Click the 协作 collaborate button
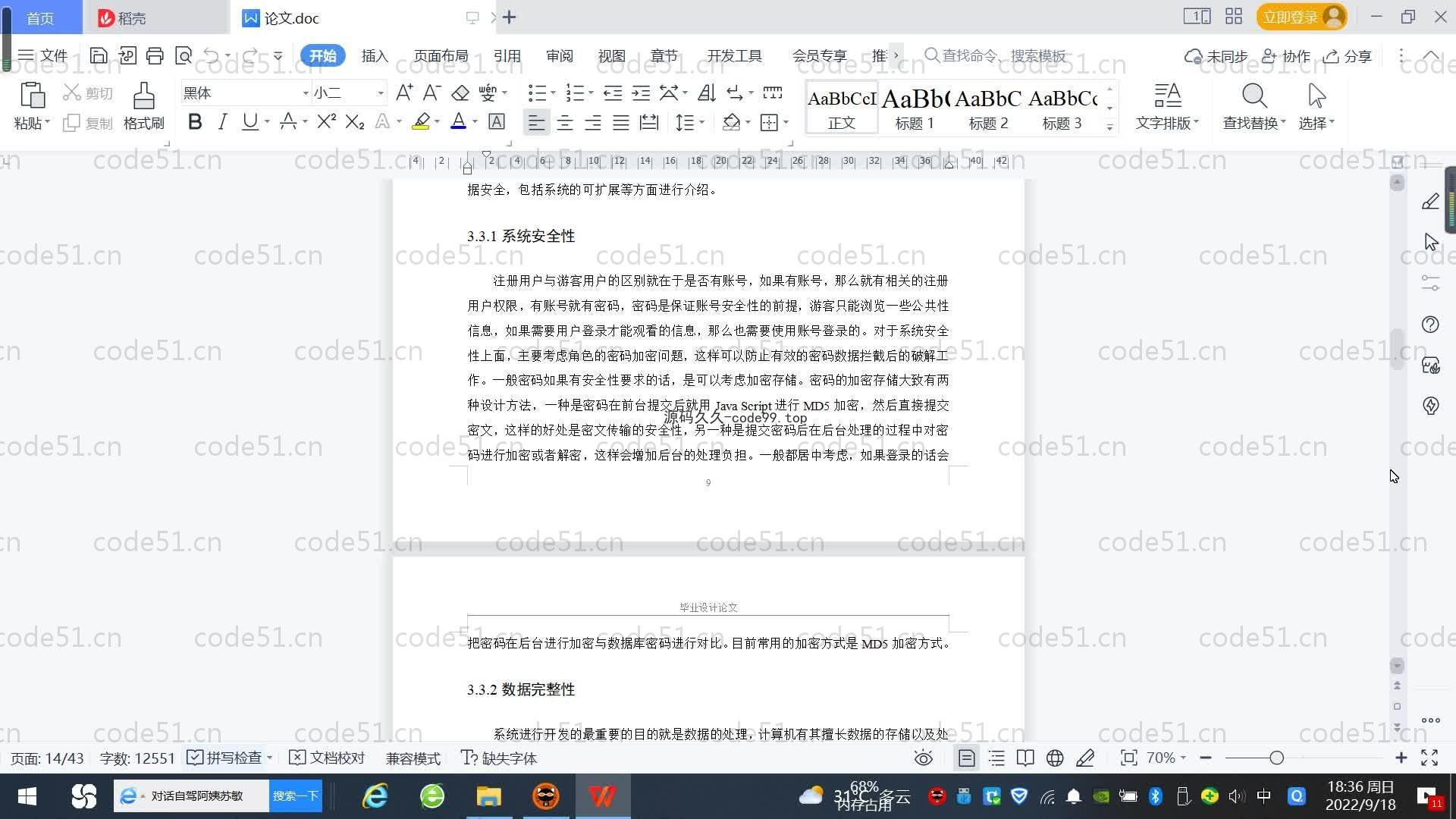The width and height of the screenshot is (1456, 819). click(x=1286, y=56)
